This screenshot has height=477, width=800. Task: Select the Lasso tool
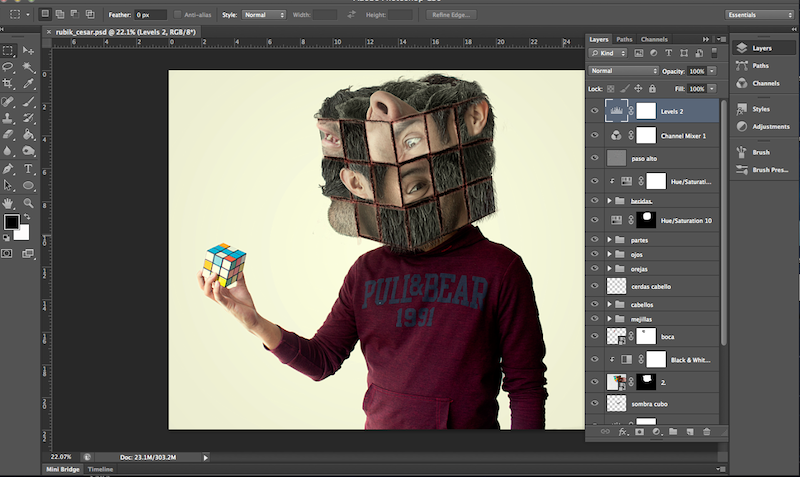[x=8, y=67]
